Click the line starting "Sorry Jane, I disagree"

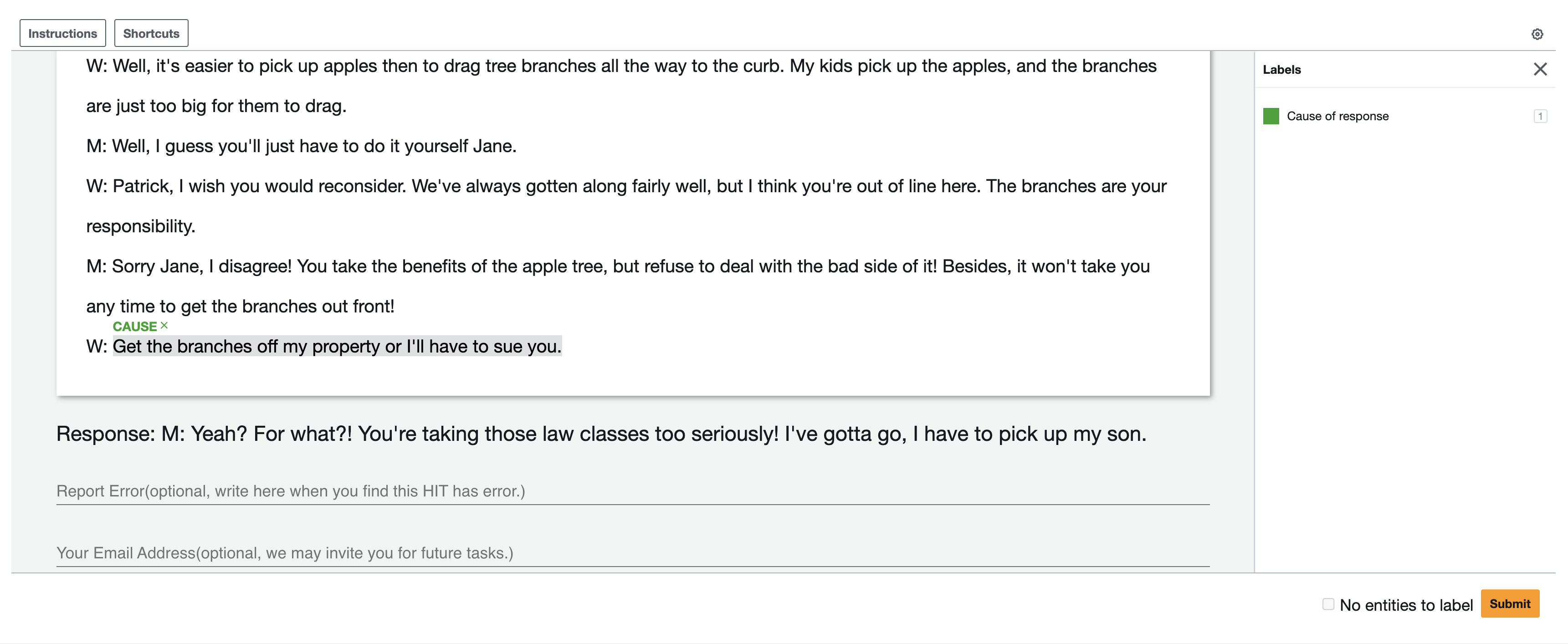(x=618, y=286)
